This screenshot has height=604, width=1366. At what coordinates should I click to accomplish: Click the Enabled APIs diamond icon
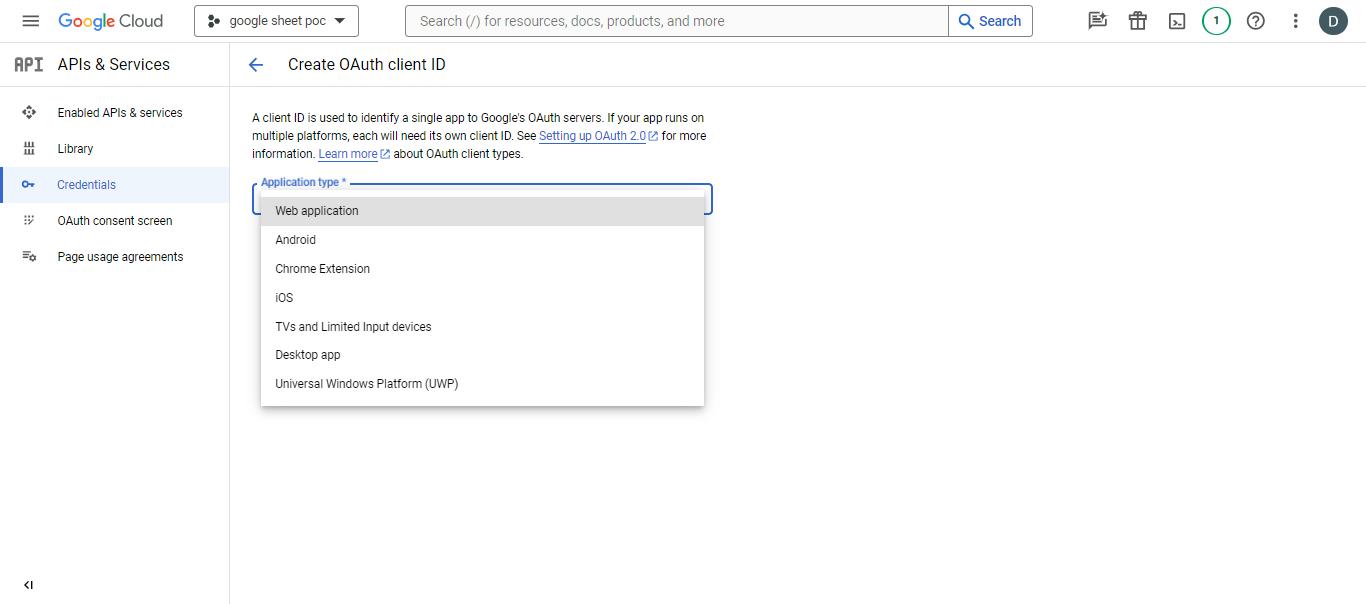(29, 113)
